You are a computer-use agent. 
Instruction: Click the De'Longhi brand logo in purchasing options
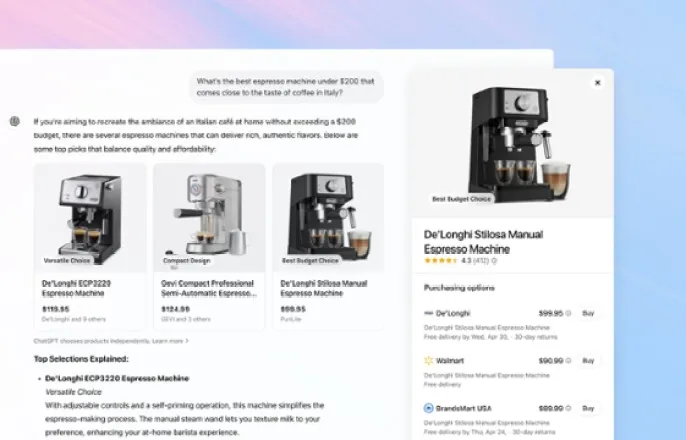point(428,313)
